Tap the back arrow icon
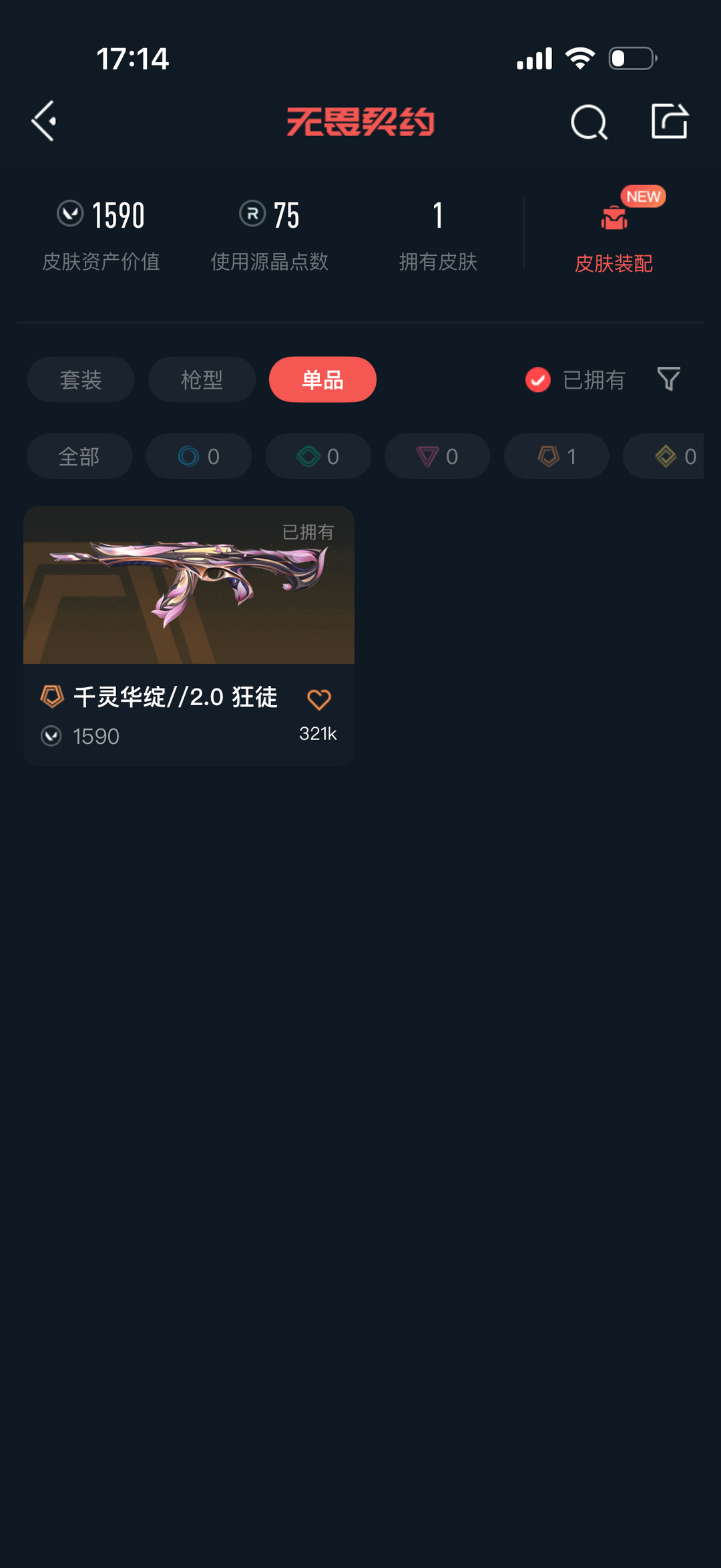Screen dimensions: 721x1568 click(44, 122)
